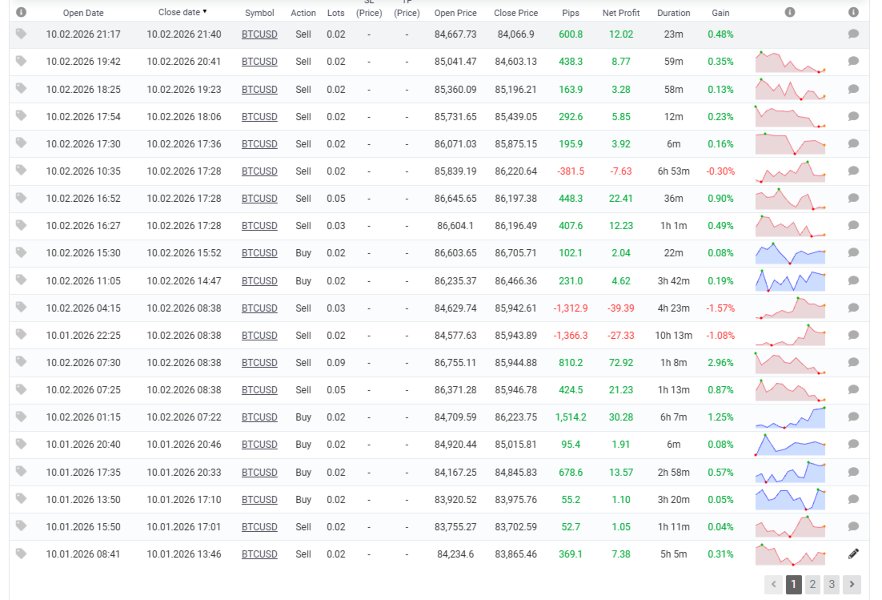Sort the table by Open Date column
The height and width of the screenshot is (600, 882).
click(83, 12)
